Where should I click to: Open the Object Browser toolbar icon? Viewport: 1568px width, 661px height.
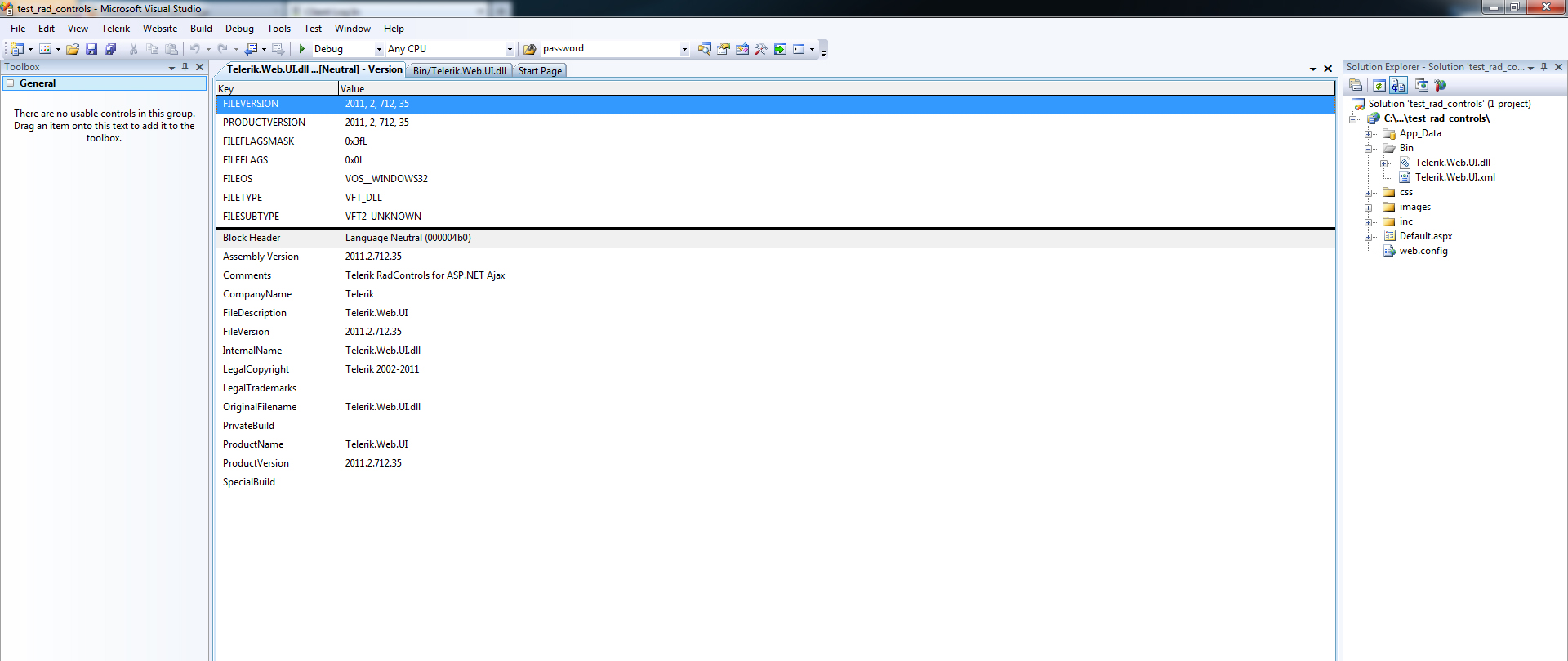click(x=742, y=49)
